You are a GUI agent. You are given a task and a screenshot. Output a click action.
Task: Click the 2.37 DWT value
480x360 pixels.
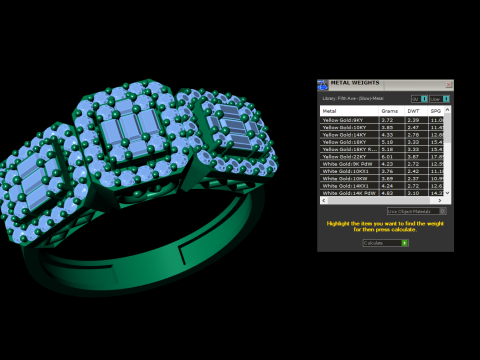click(x=413, y=178)
